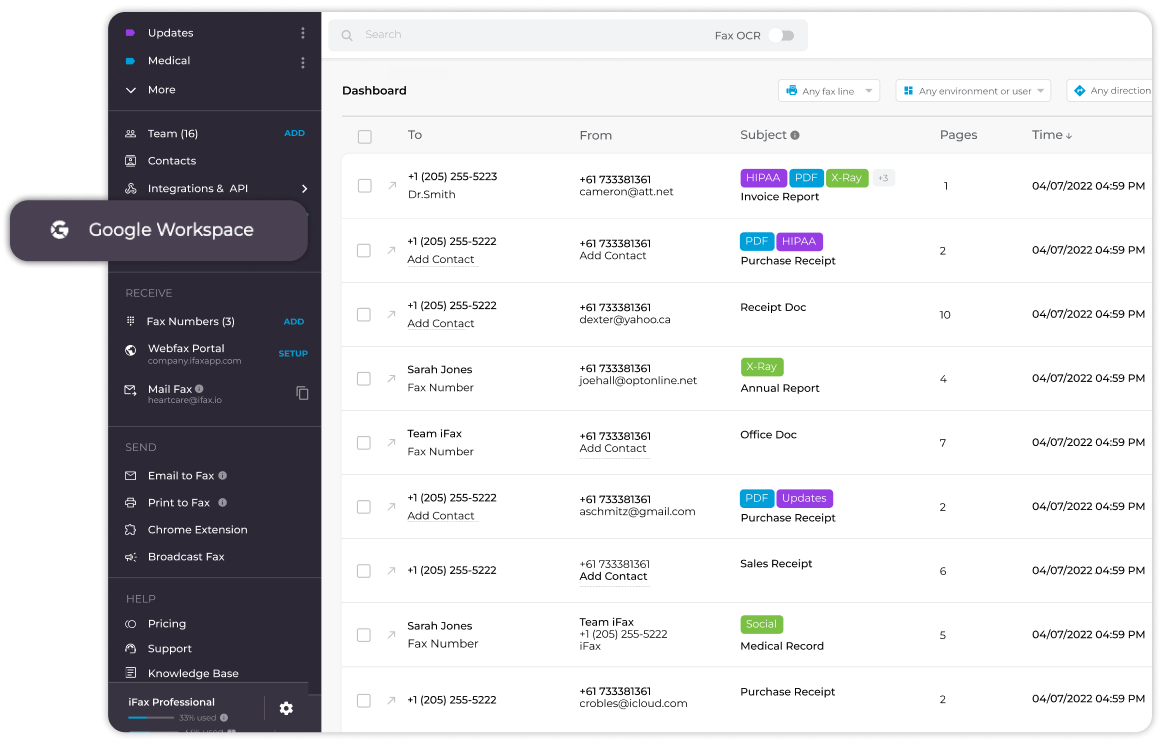The height and width of the screenshot is (755, 1169).
Task: Click copy icon next to Mail Fax
Action: [x=302, y=393]
